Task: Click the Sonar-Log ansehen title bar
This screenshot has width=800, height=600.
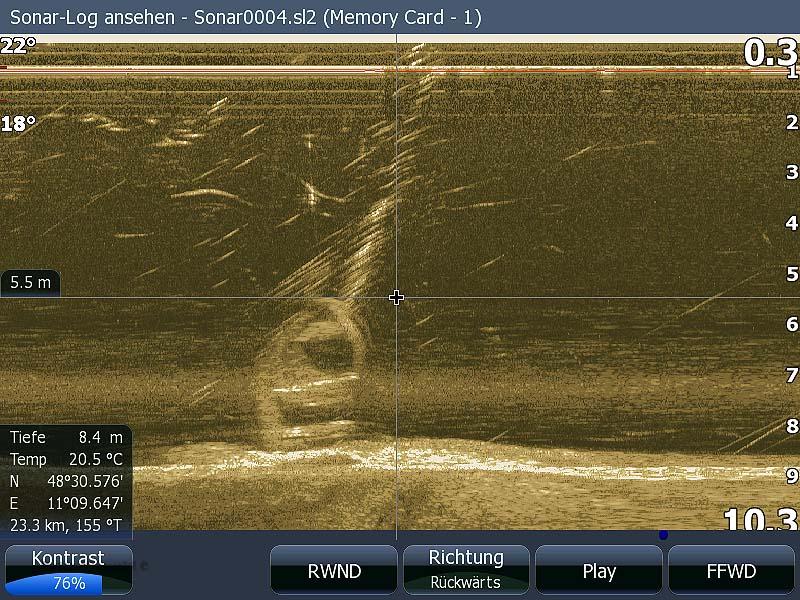Action: pos(246,17)
